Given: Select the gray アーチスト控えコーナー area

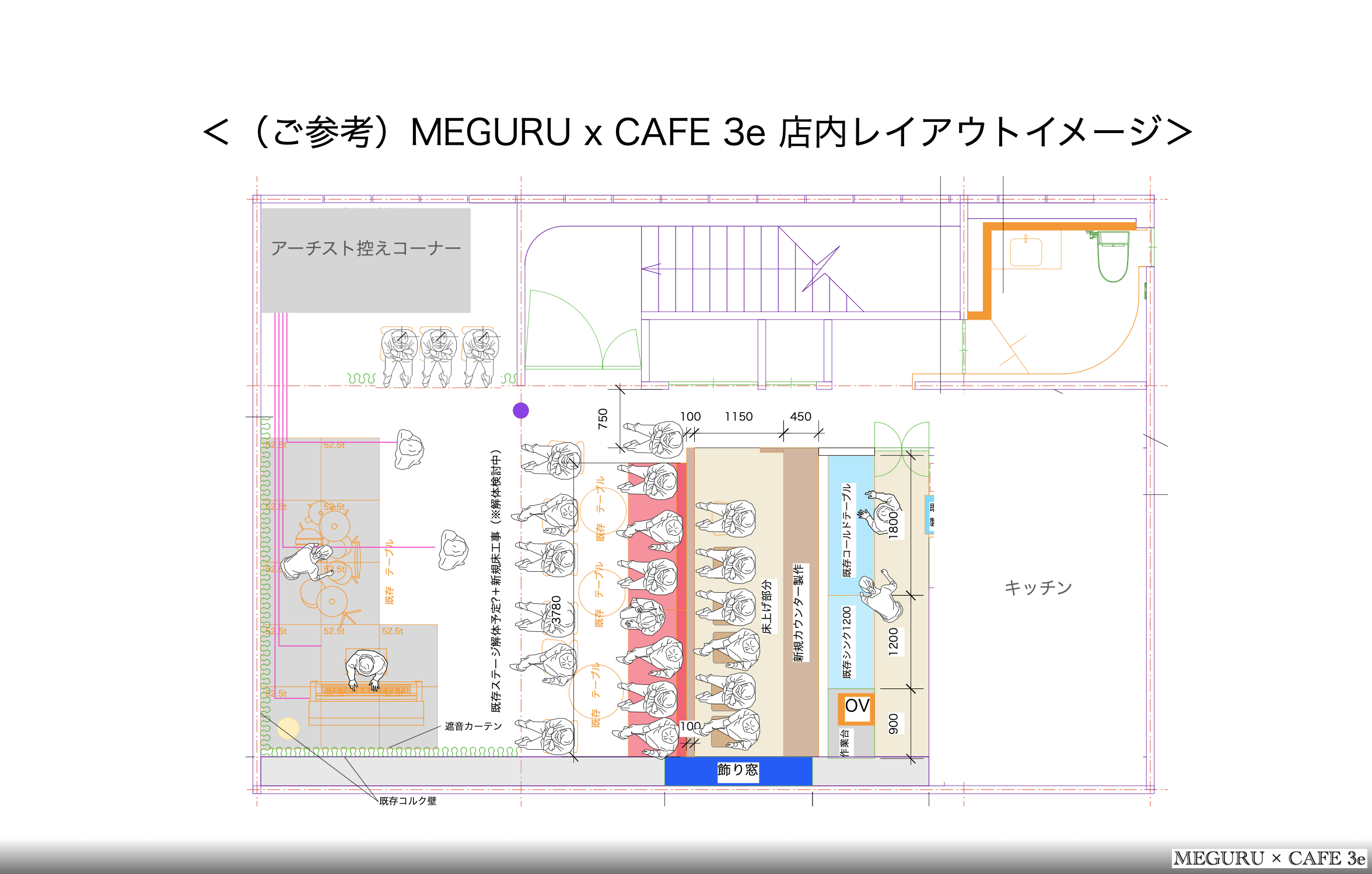Looking at the screenshot, I should [366, 260].
